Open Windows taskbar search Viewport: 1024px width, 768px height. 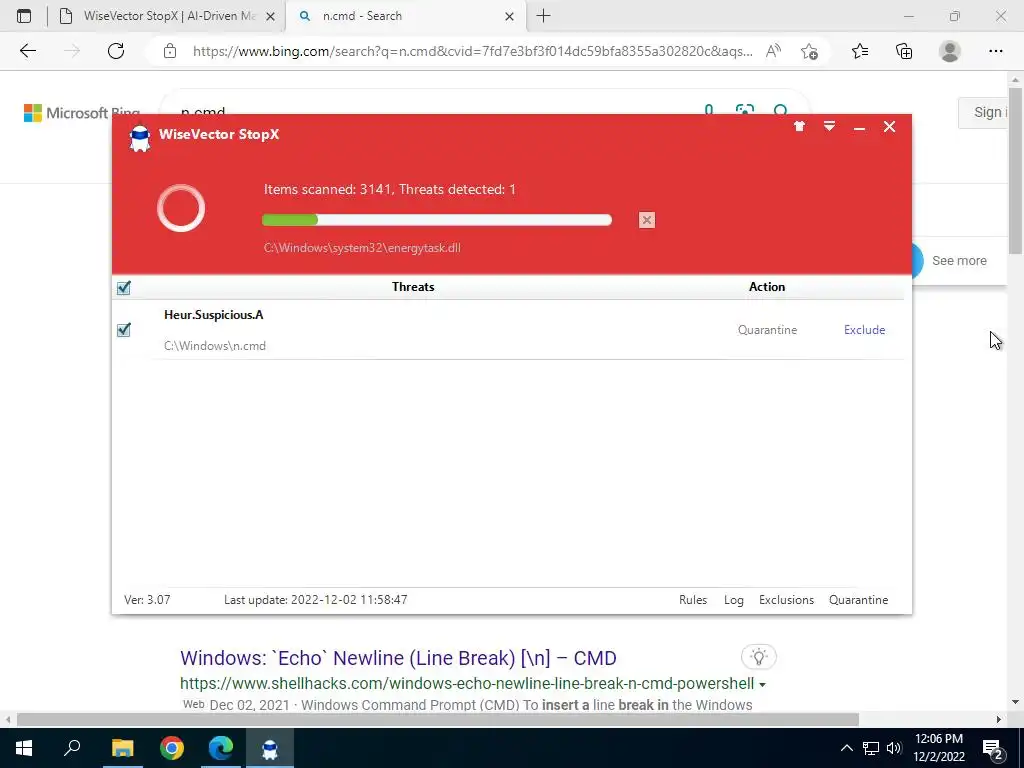(x=72, y=748)
